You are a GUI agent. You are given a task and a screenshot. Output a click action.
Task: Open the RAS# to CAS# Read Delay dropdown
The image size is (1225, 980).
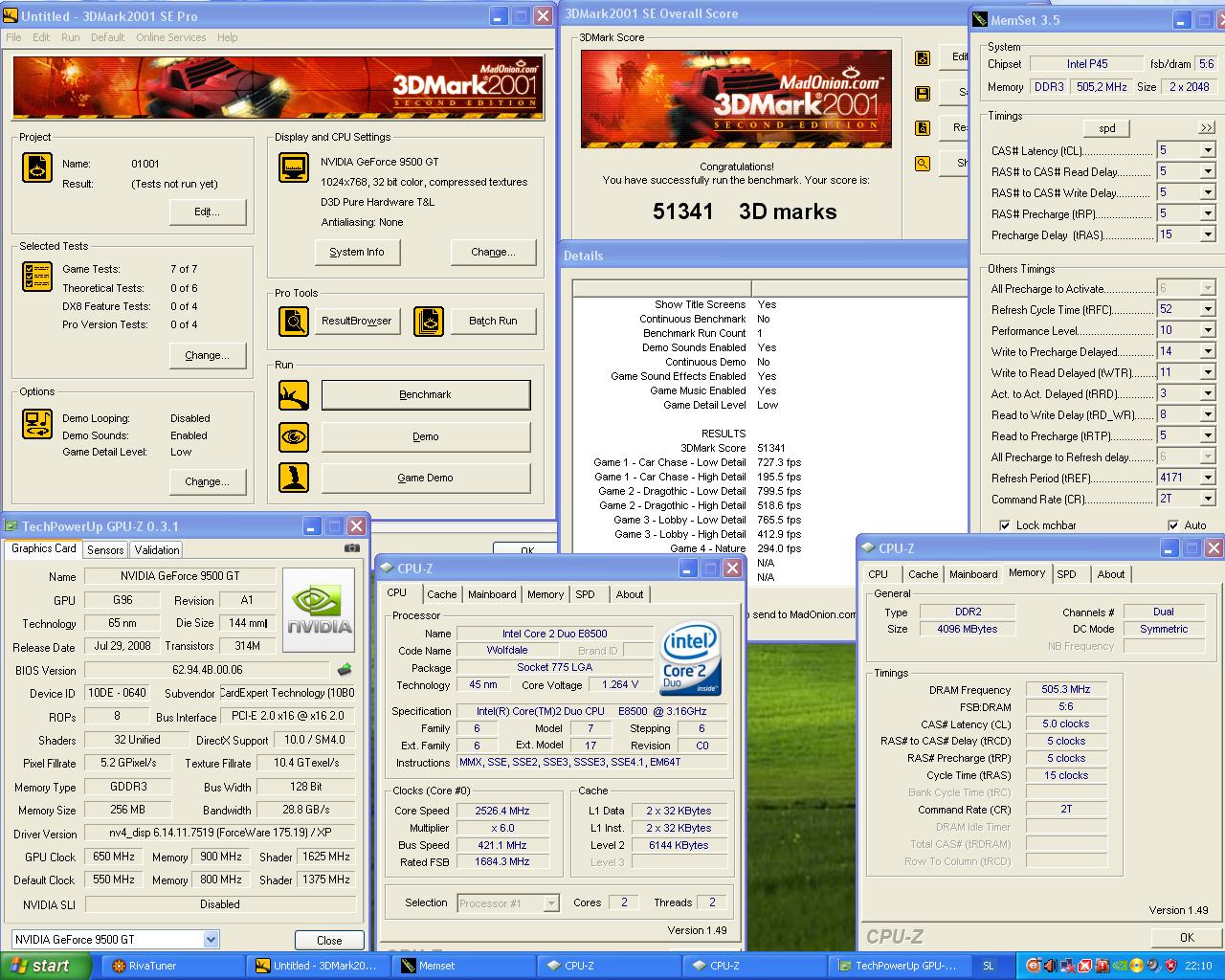(x=1208, y=171)
